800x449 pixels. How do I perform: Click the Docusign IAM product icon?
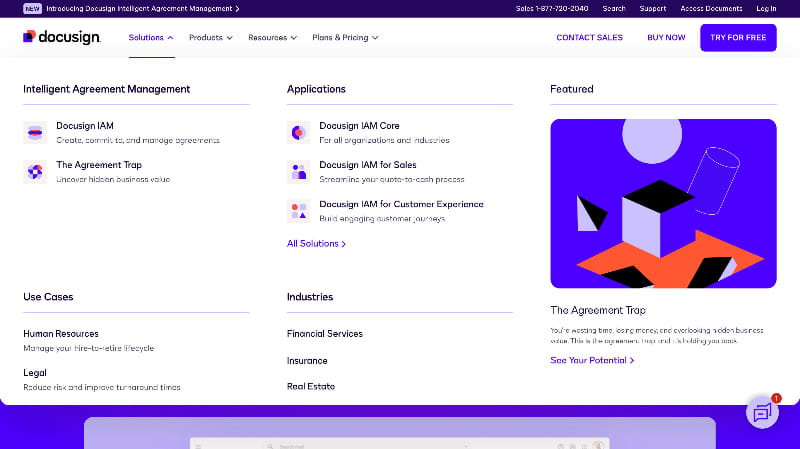[35, 133]
